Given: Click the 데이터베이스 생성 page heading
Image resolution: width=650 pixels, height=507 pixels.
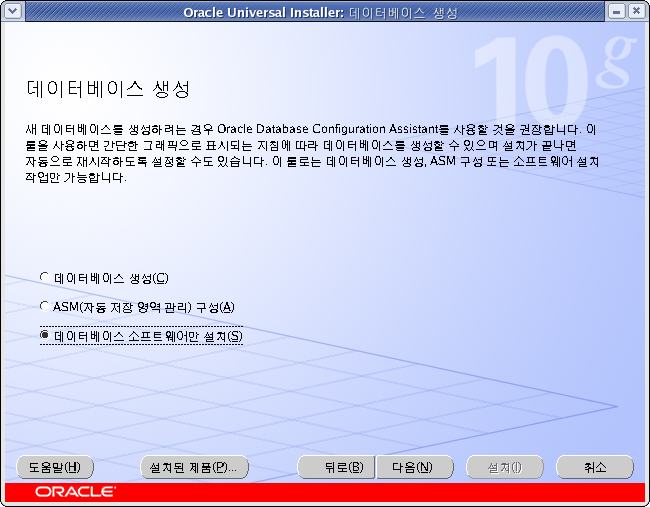Looking at the screenshot, I should pos(108,88).
